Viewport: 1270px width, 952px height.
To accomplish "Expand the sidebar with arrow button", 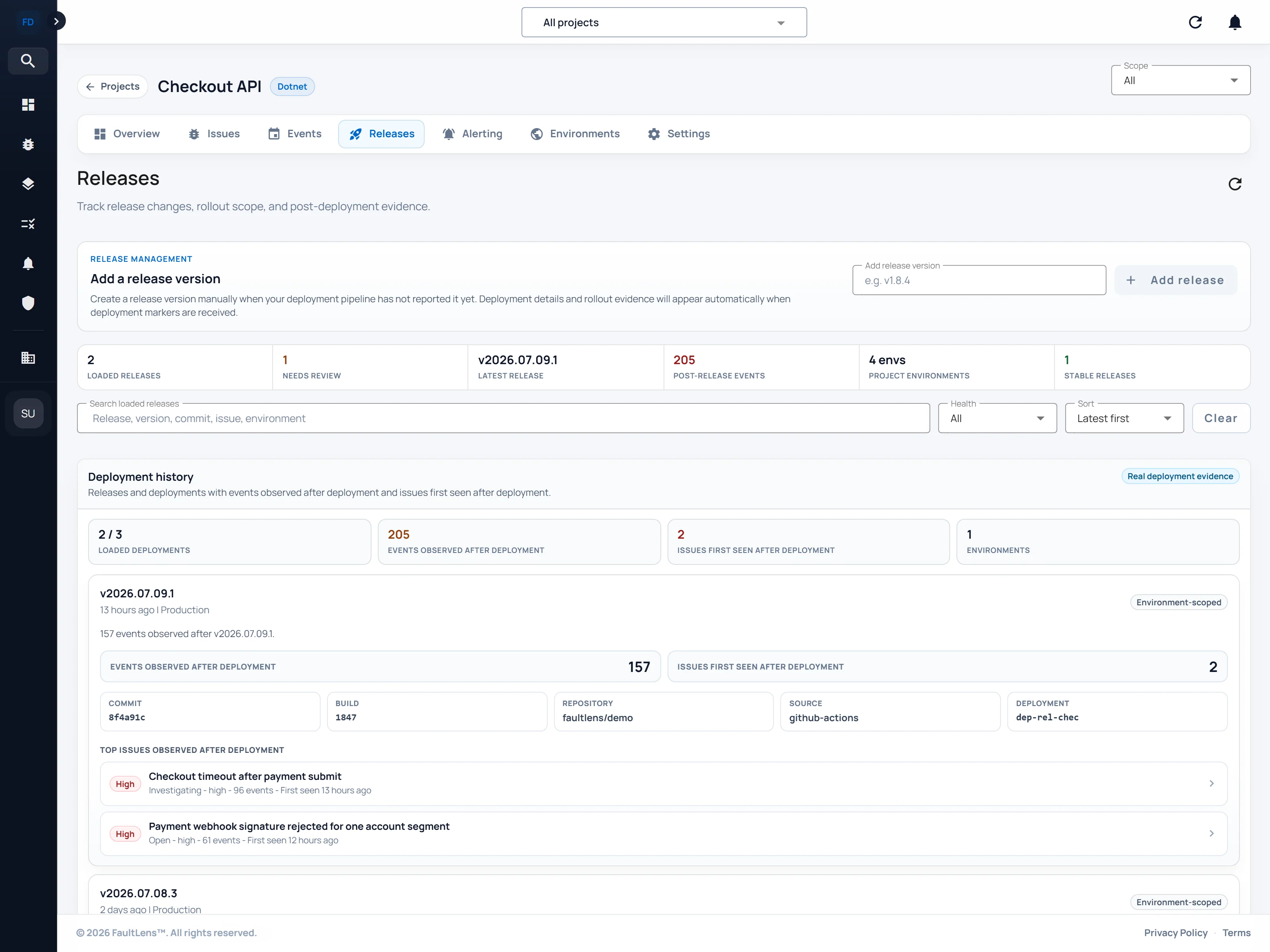I will [56, 21].
